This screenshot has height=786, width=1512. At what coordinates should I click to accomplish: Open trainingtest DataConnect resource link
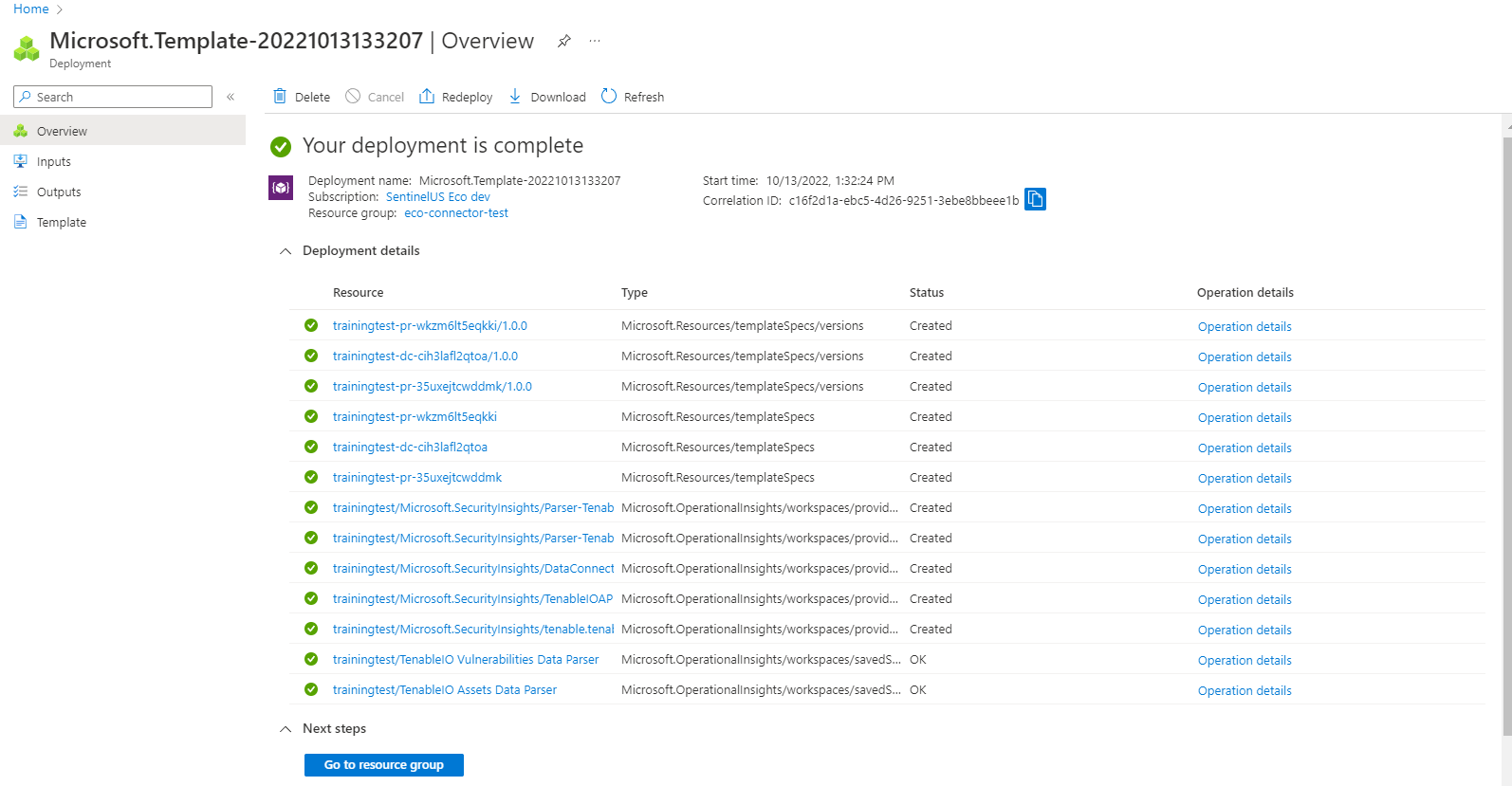473,568
